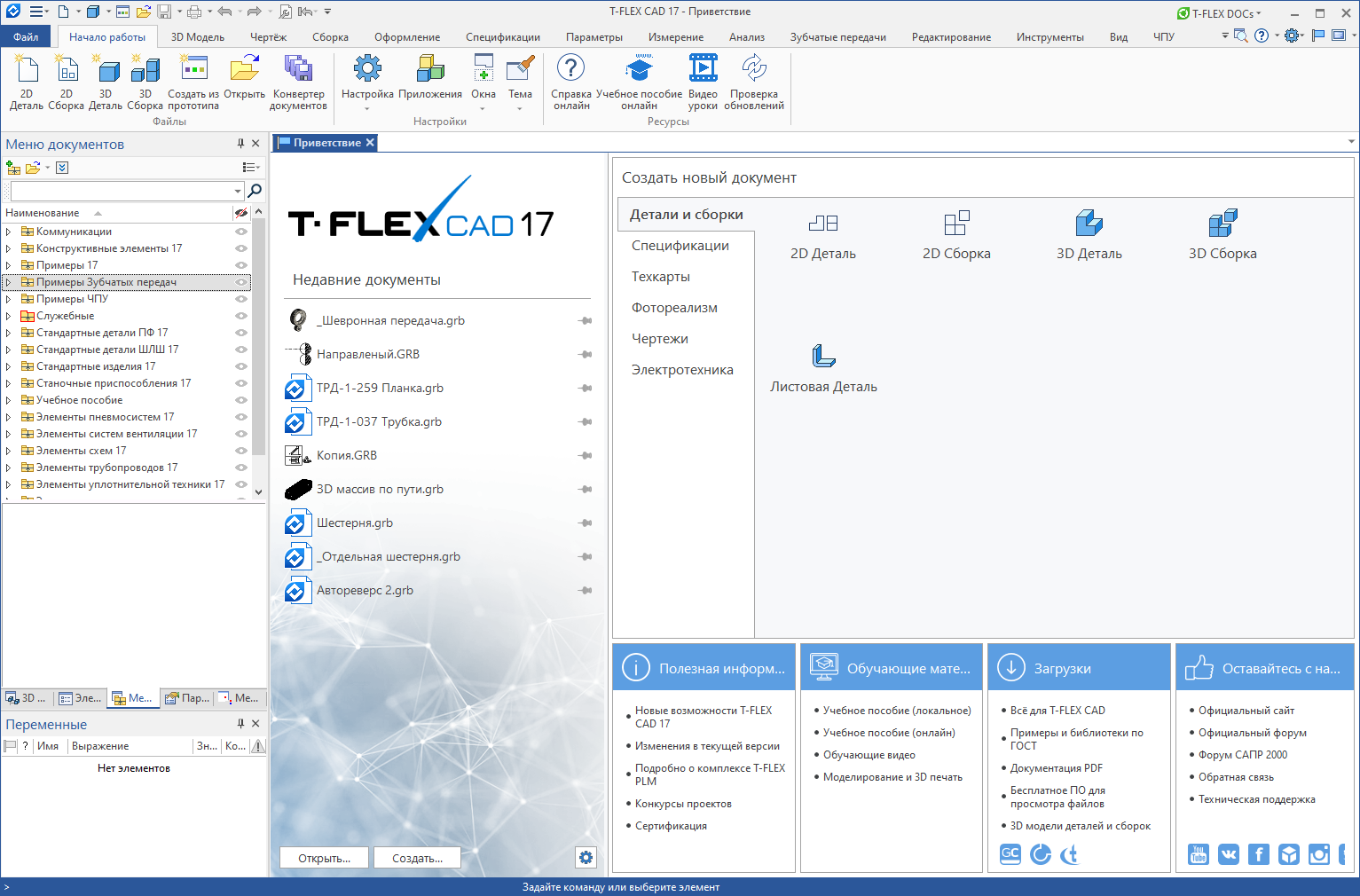Open Учебное пособие онлайн
The width and height of the screenshot is (1360, 896).
click(x=639, y=82)
